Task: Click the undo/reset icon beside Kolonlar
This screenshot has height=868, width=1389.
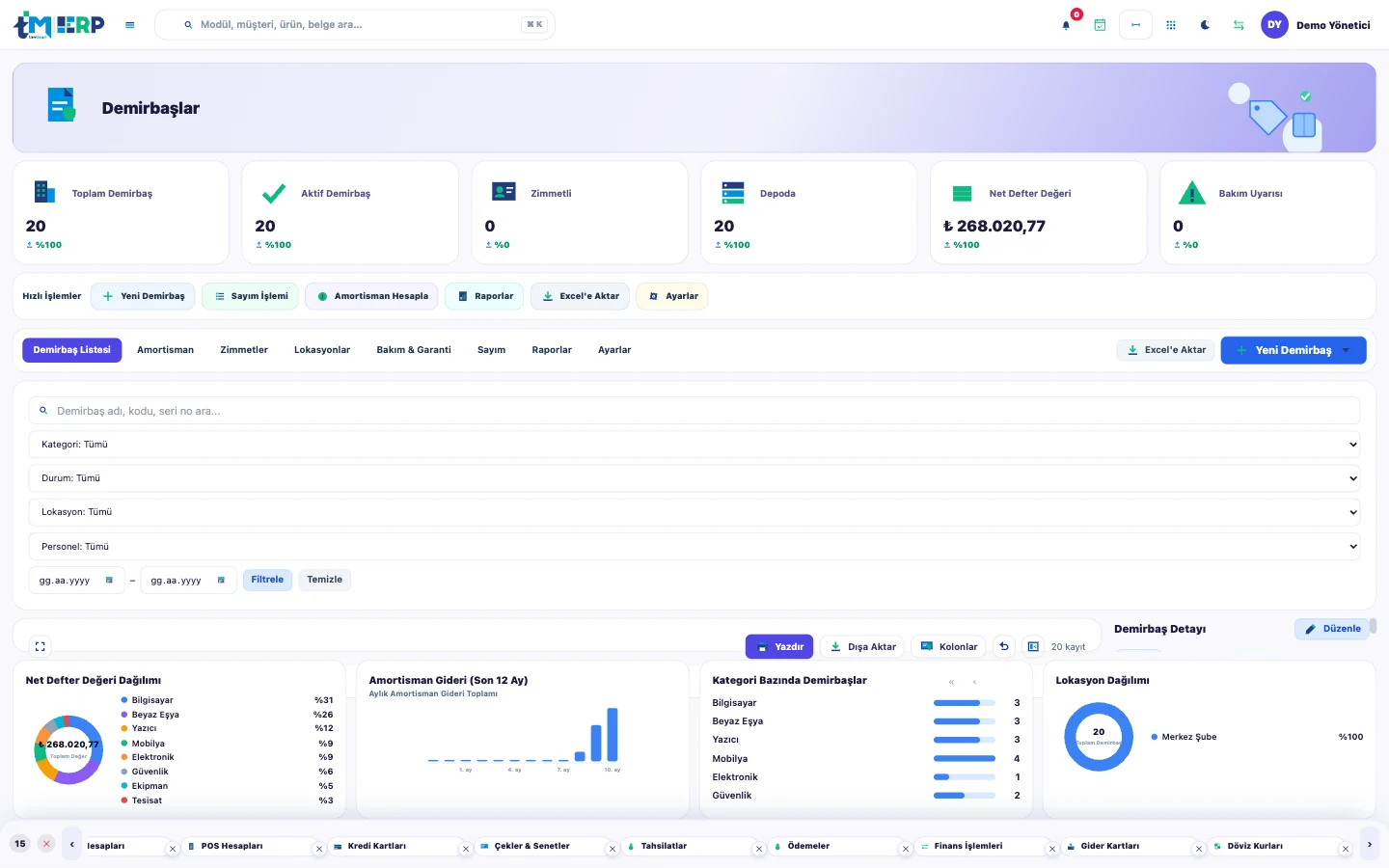Action: (1004, 646)
